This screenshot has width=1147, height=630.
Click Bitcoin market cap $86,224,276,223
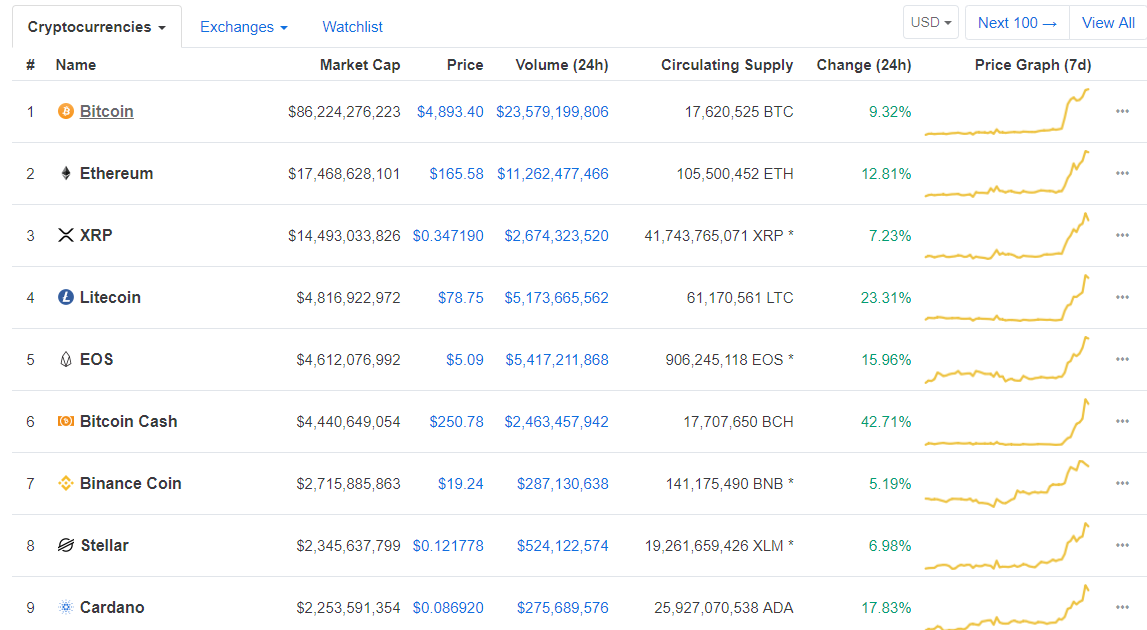click(344, 112)
